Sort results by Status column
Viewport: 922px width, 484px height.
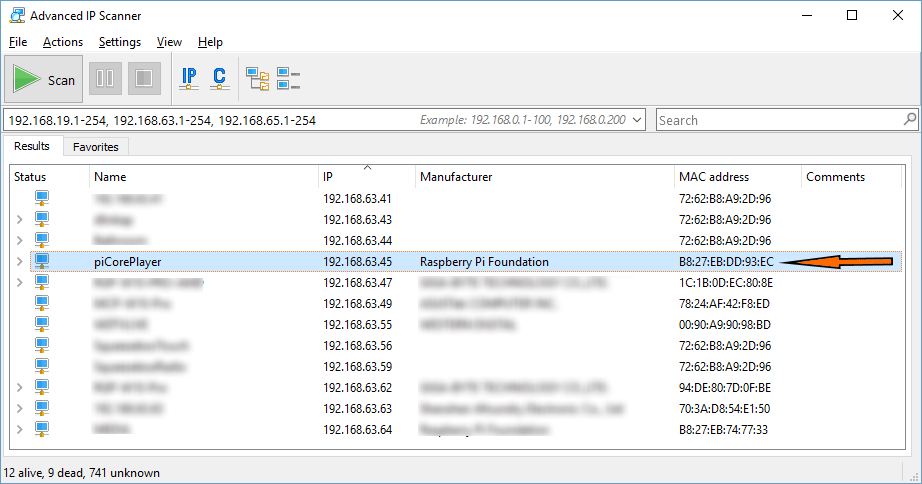coord(49,177)
